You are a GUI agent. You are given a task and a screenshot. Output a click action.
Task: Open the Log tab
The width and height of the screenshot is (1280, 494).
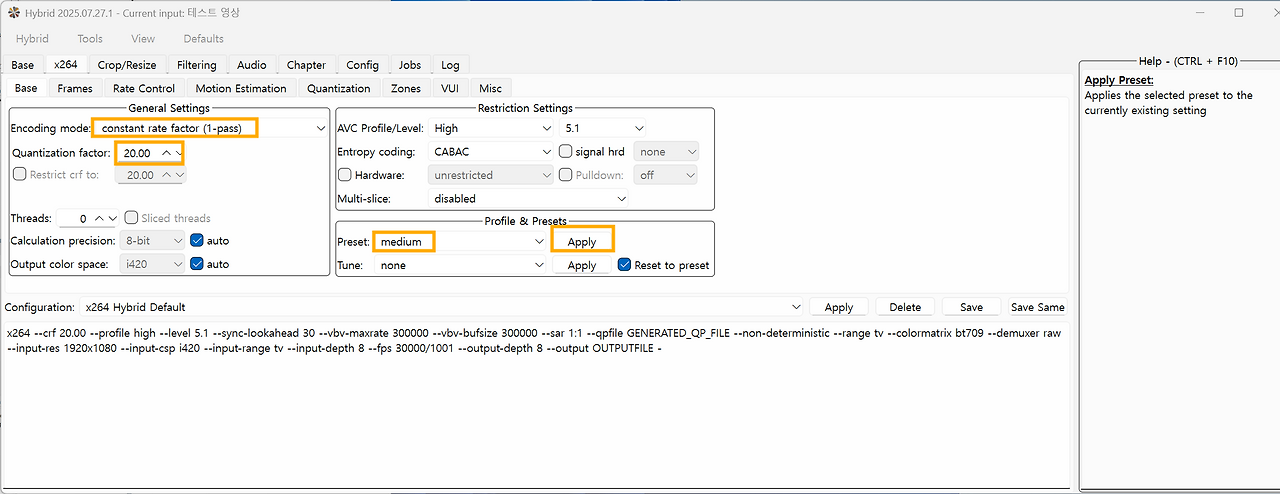pyautogui.click(x=450, y=65)
